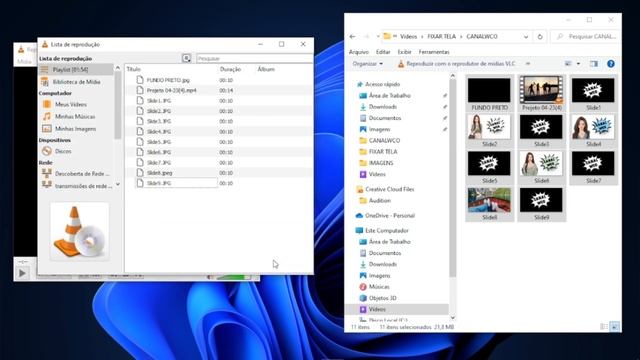Open Organizar dropdown in Explorer toolbar
Viewport: 640px width, 360px height.
click(x=367, y=64)
